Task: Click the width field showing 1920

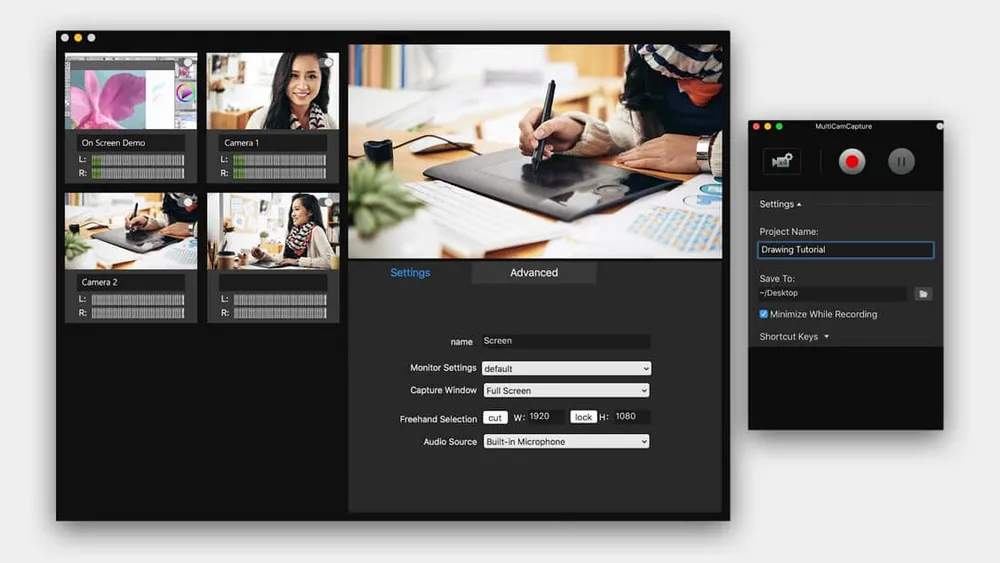Action: (546, 417)
